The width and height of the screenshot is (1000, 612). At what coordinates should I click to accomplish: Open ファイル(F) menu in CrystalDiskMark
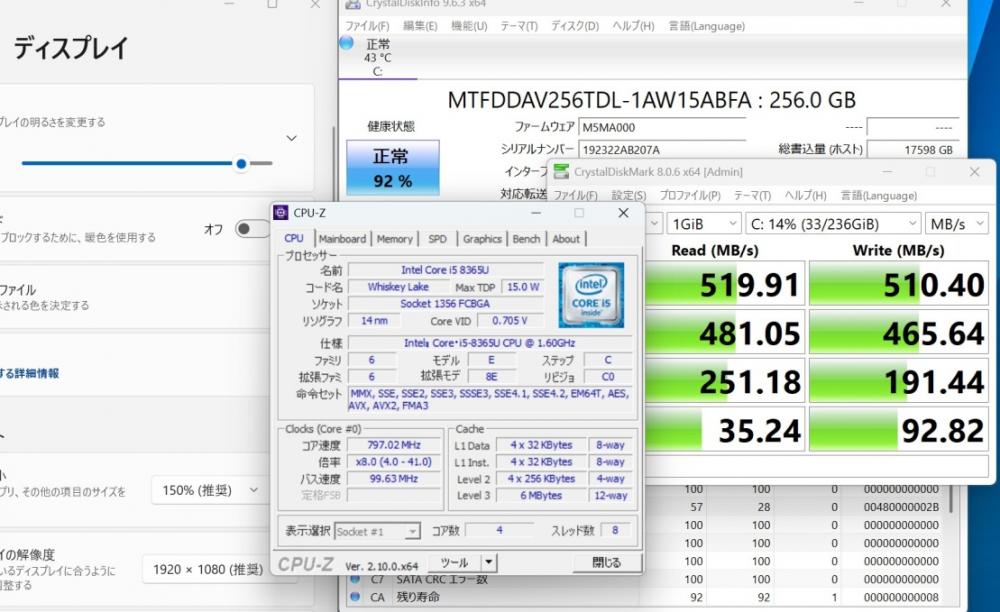[575, 196]
